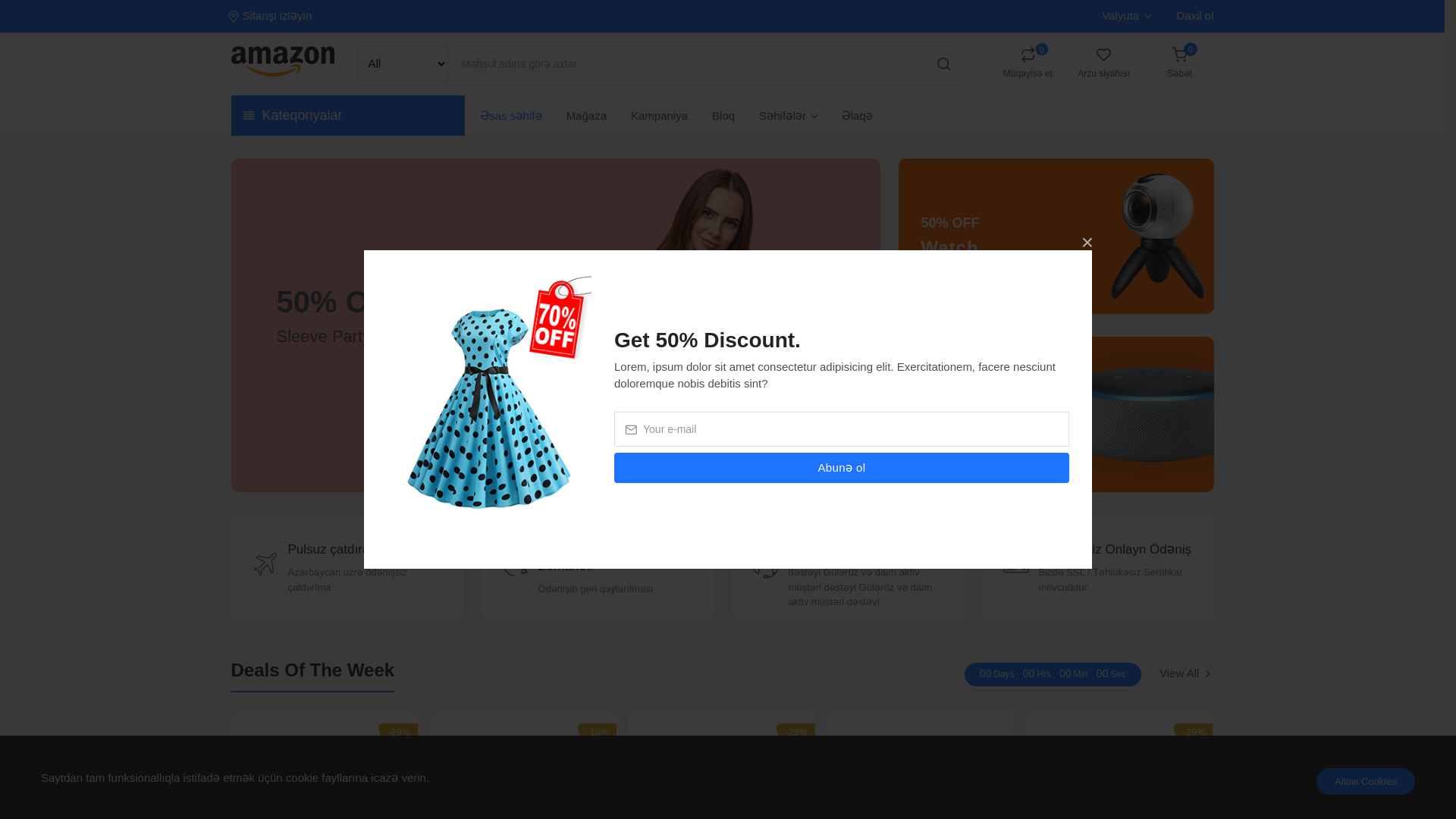Click the search magnifier icon
Screen dimensions: 1456x819
[x=943, y=64]
